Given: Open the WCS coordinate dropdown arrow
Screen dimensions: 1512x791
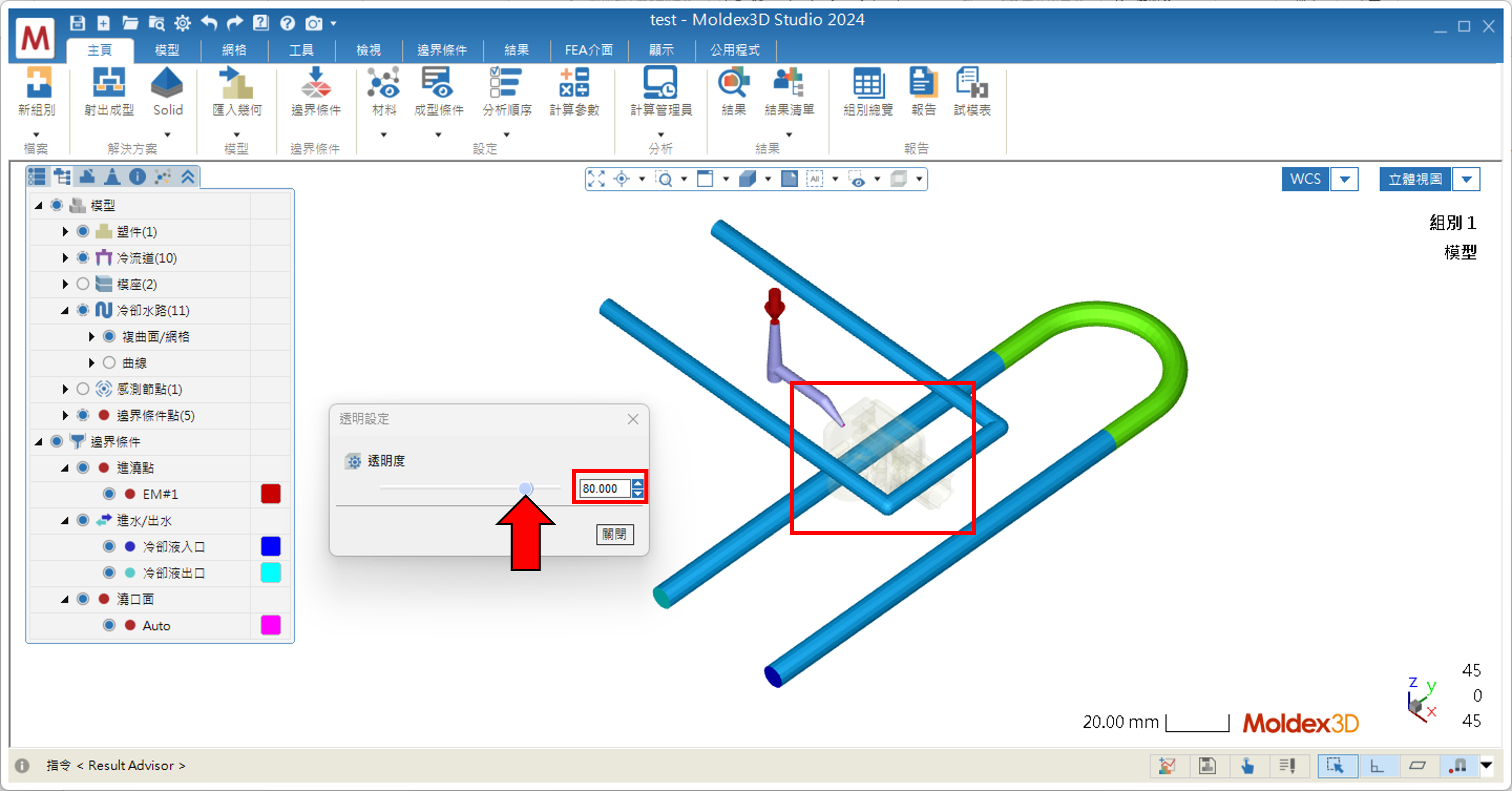Looking at the screenshot, I should point(1345,179).
